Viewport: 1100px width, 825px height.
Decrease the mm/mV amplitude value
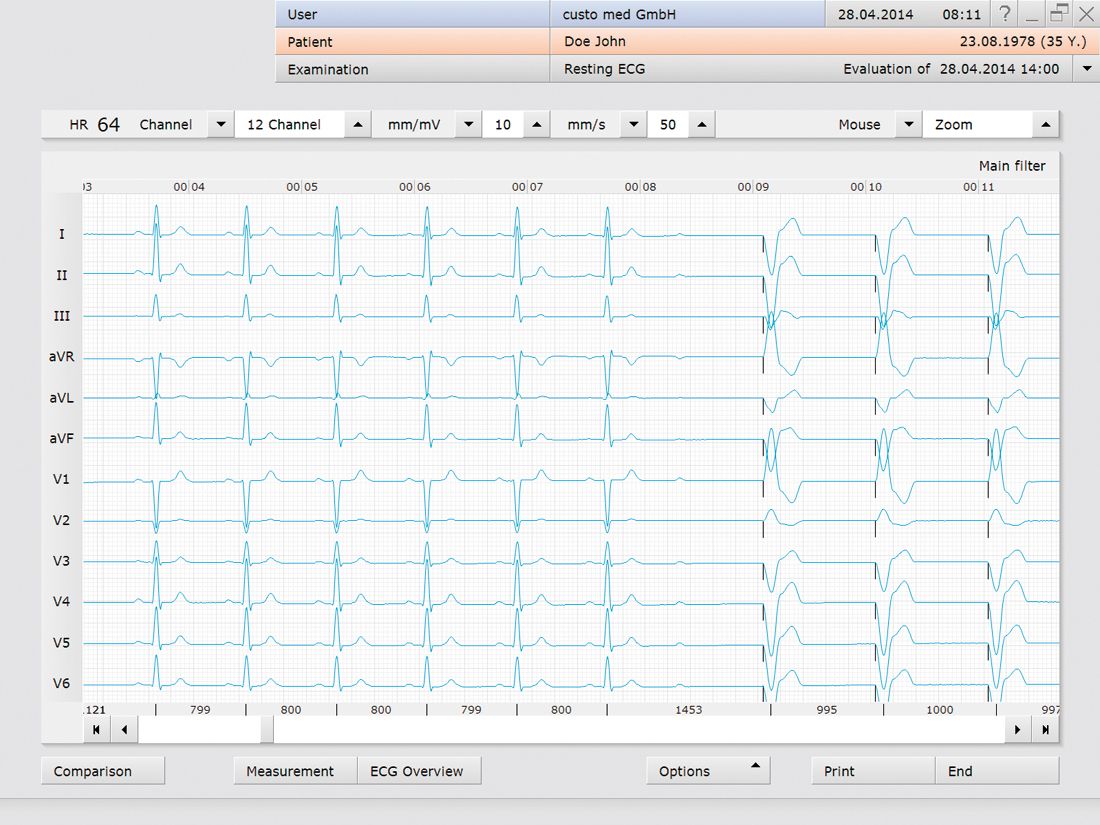pos(468,125)
